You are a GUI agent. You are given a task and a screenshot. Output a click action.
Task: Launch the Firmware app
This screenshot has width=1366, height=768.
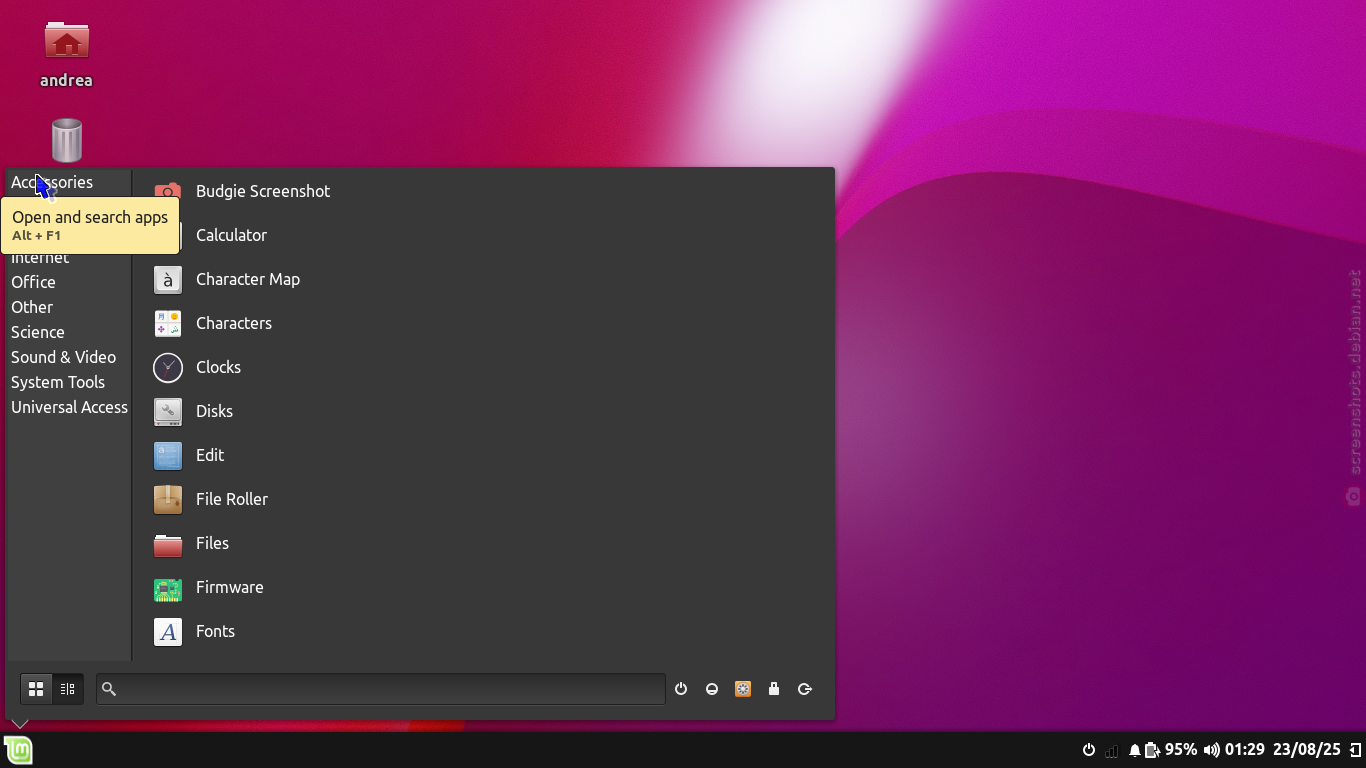point(484,587)
